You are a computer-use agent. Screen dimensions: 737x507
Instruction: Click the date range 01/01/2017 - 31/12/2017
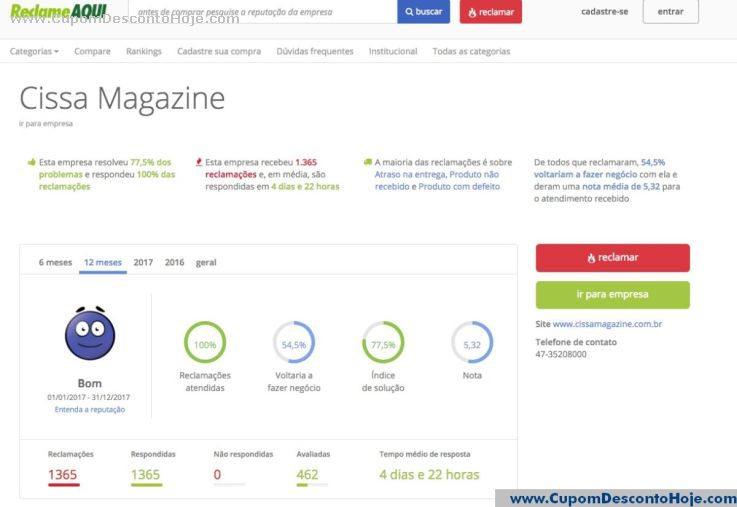88,397
